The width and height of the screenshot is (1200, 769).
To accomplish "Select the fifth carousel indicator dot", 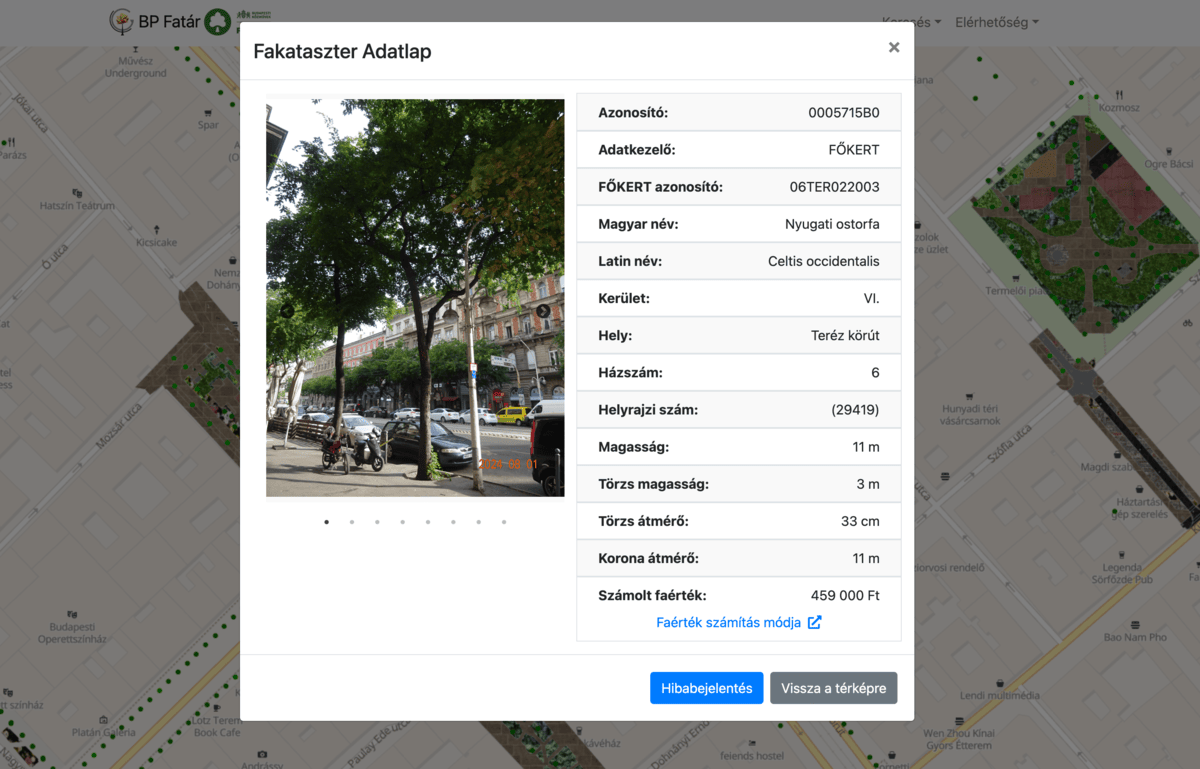I will pyautogui.click(x=428, y=522).
